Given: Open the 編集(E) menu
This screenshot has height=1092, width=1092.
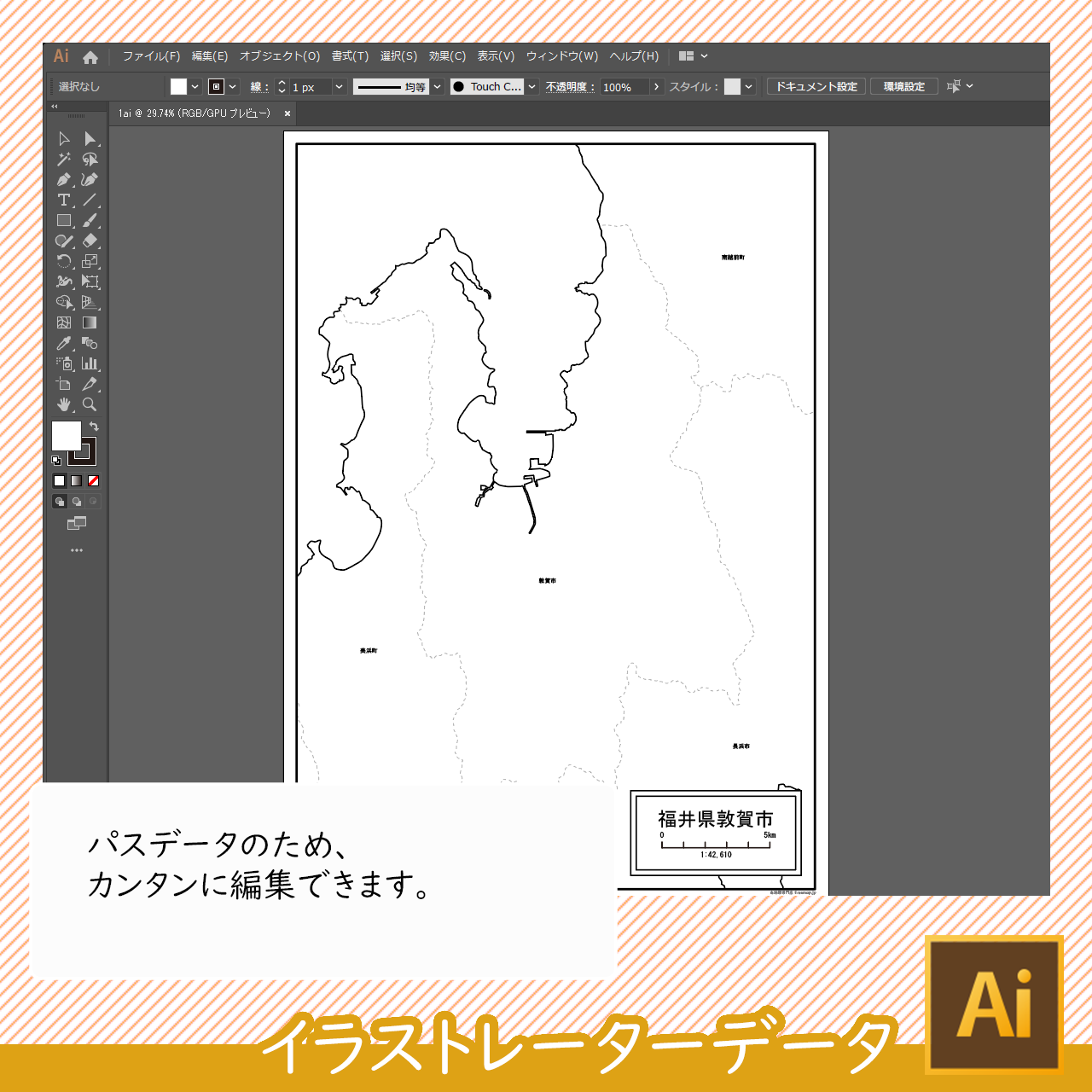Looking at the screenshot, I should tap(210, 56).
